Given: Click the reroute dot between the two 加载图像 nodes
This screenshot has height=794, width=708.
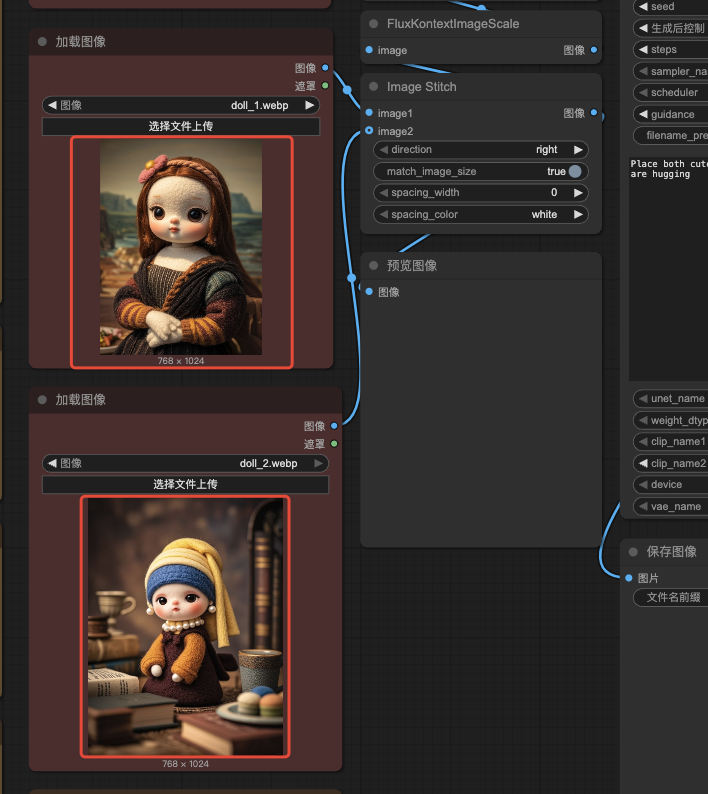Looking at the screenshot, I should click(x=351, y=277).
